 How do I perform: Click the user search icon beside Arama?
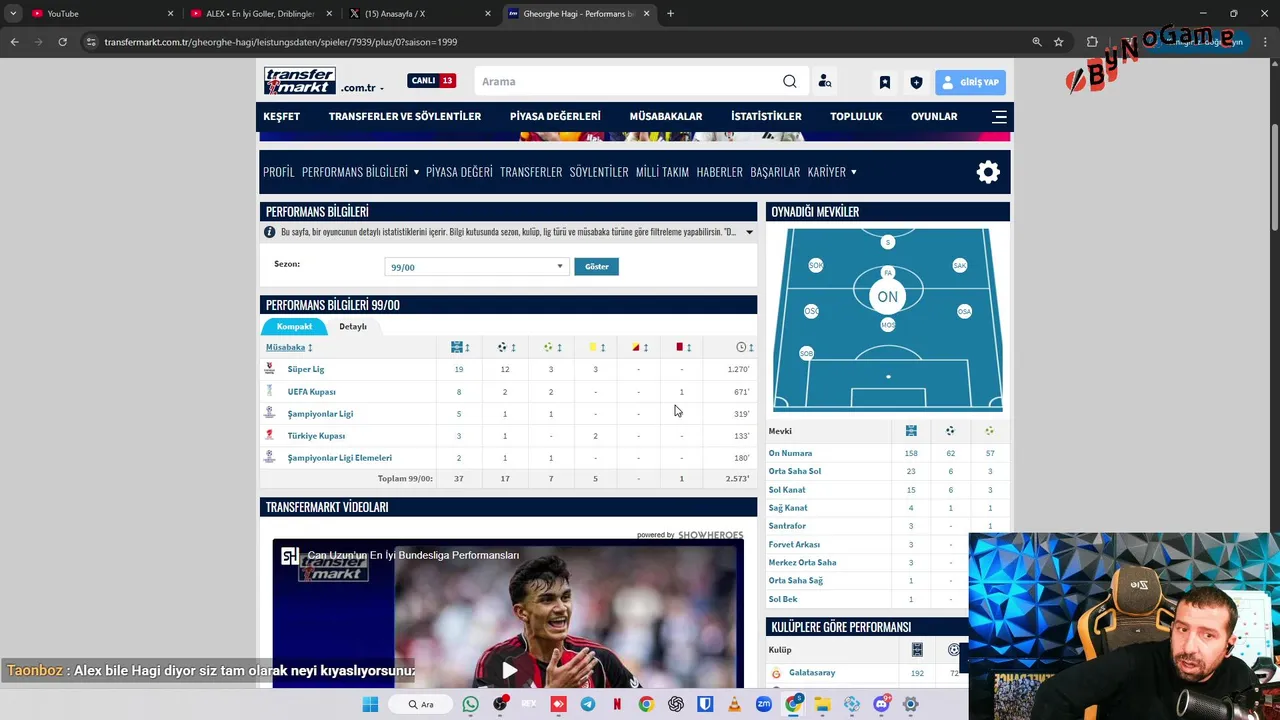(825, 81)
